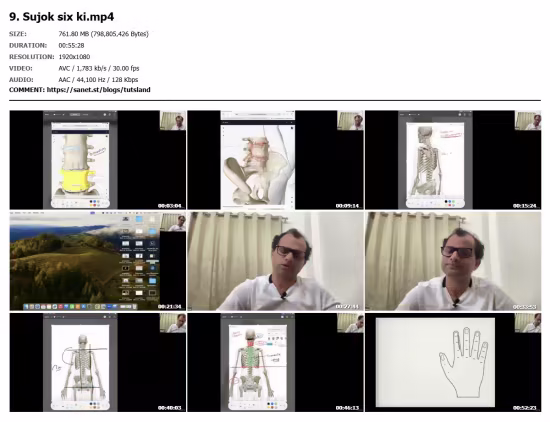The image size is (550, 422).
Task: Click the COMMENT: label
Action: tap(27, 90)
